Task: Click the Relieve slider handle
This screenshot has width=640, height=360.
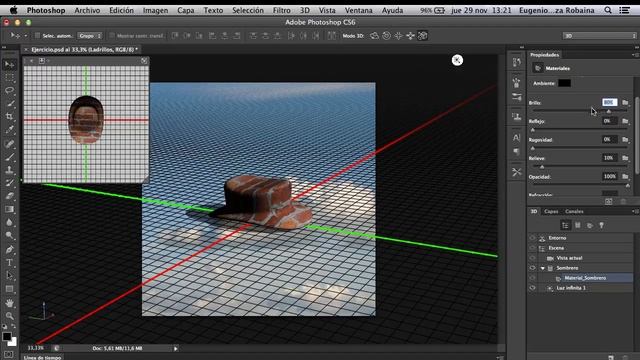Action: click(x=542, y=167)
